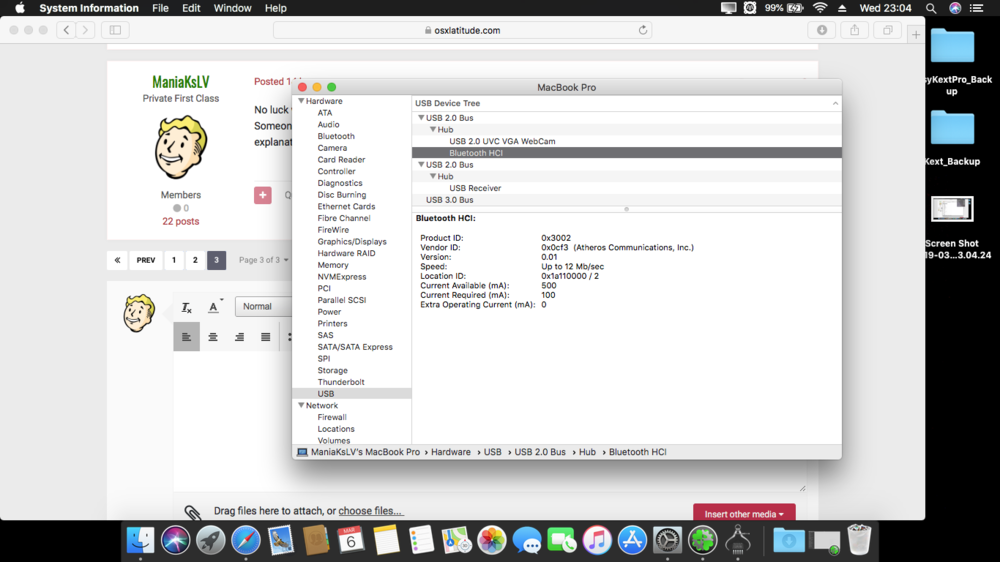1000x562 pixels.
Task: Open the Window menu
Action: 232,8
